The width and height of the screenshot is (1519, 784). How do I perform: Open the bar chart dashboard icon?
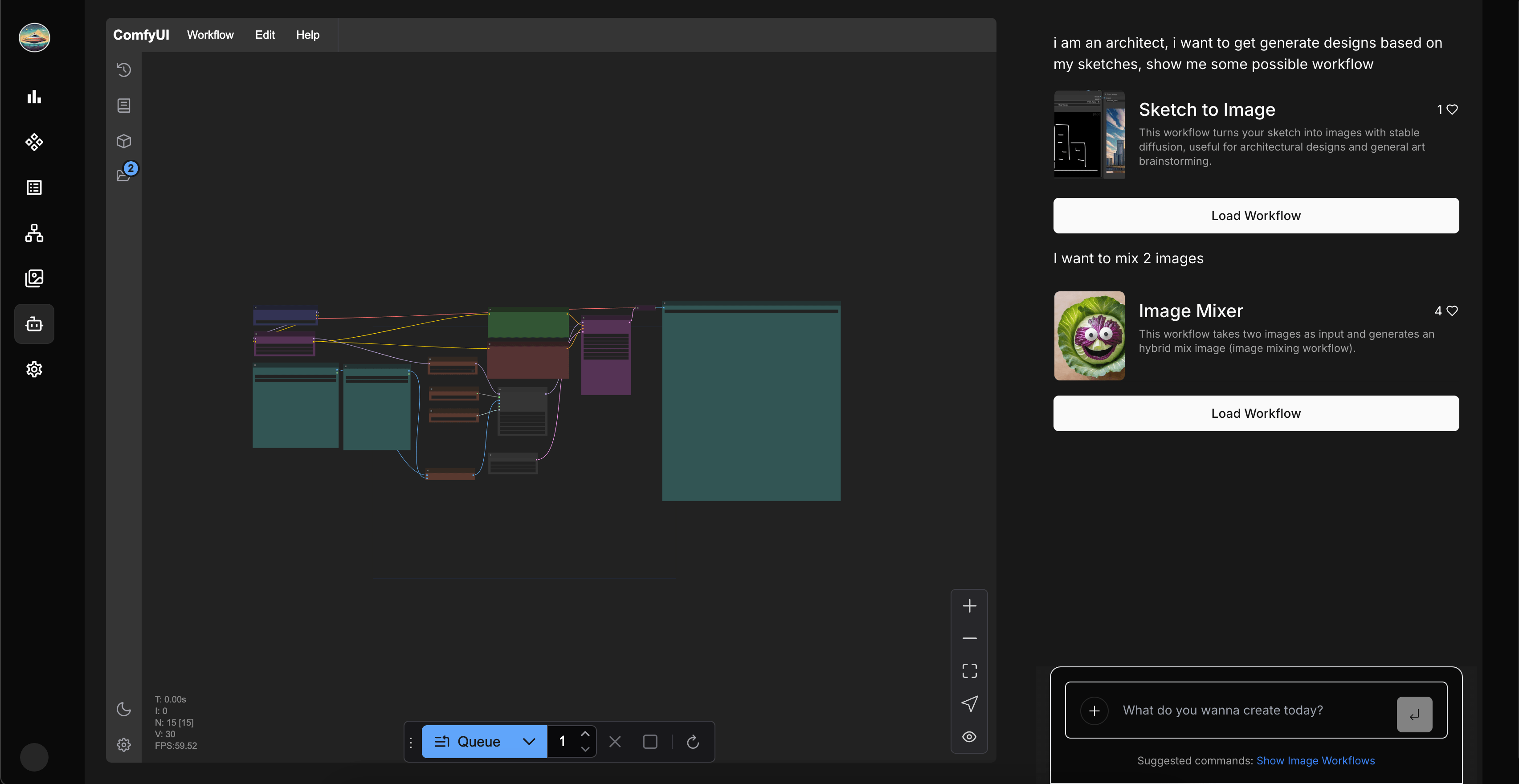pos(34,97)
